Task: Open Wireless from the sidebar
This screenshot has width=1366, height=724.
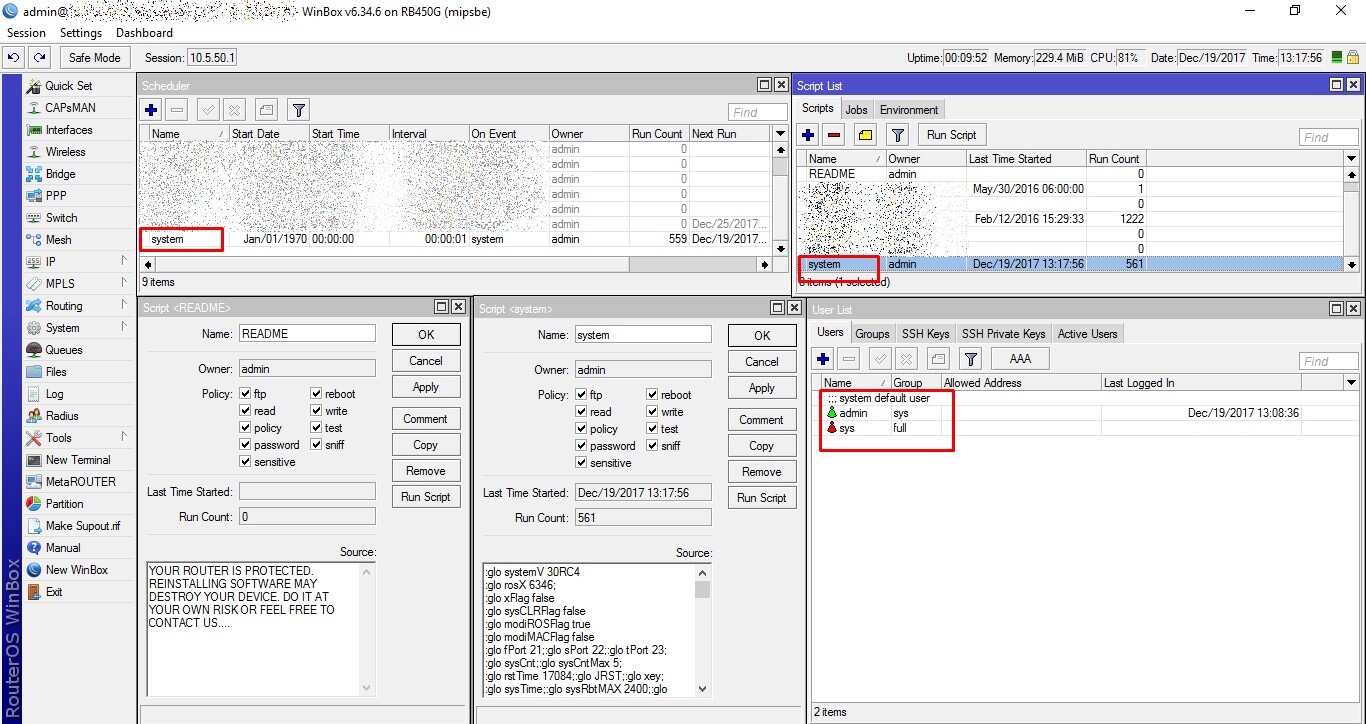Action: 65,152
